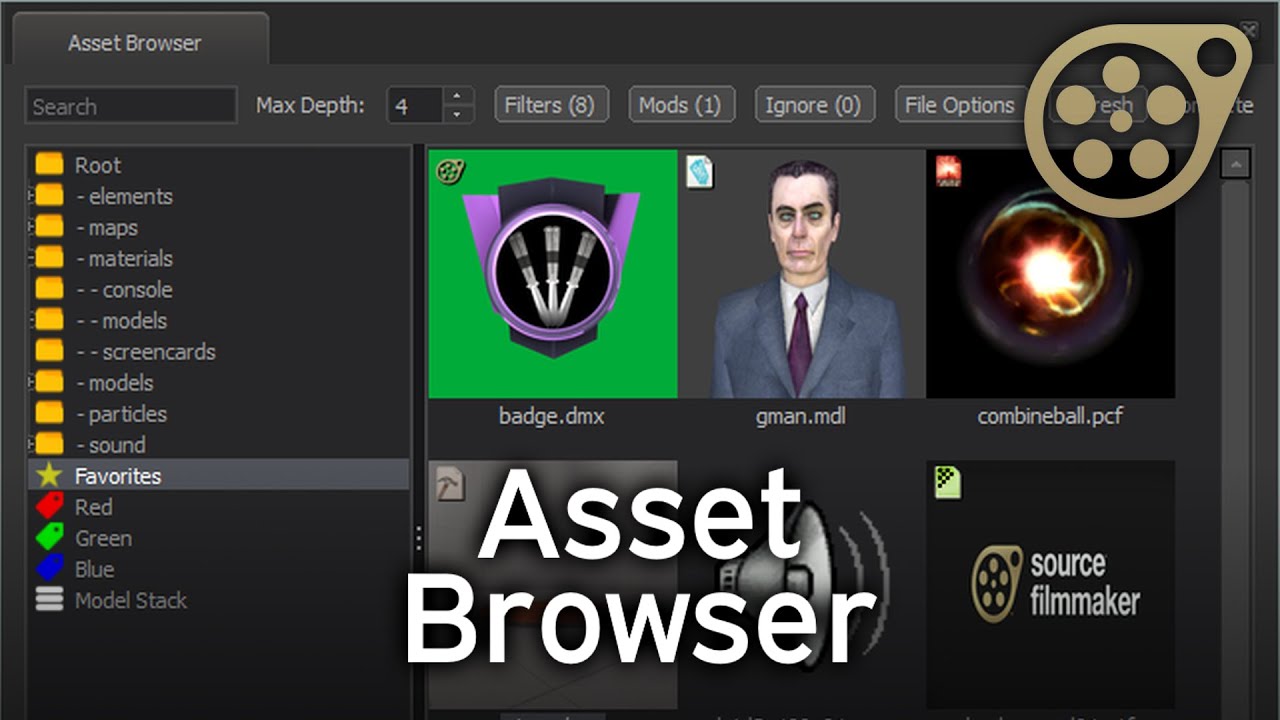Expand the materials models subfolder
This screenshot has width=1280, height=720.
click(x=32, y=320)
